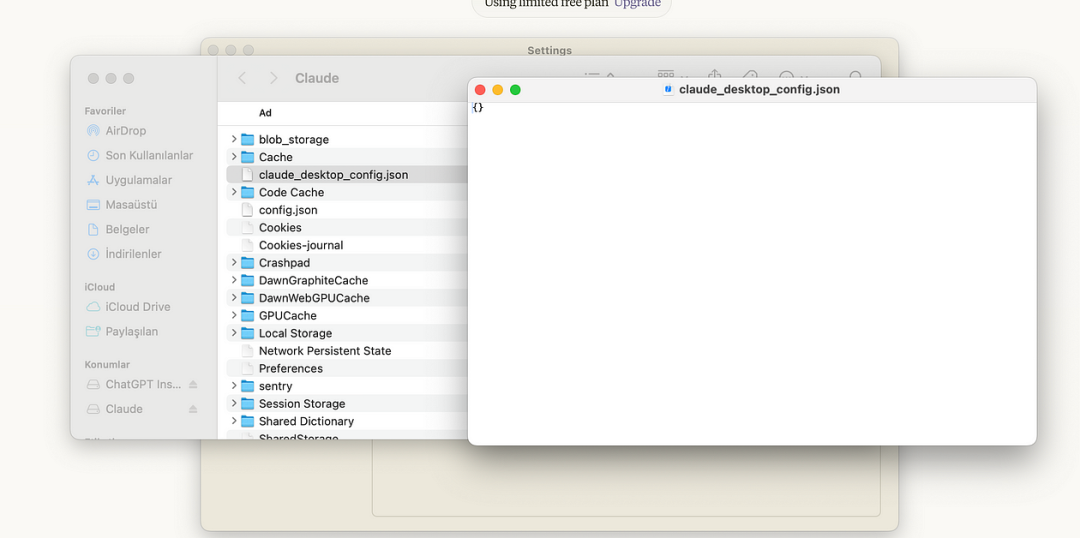Select the Preferences file
1080x538 pixels.
347,369
